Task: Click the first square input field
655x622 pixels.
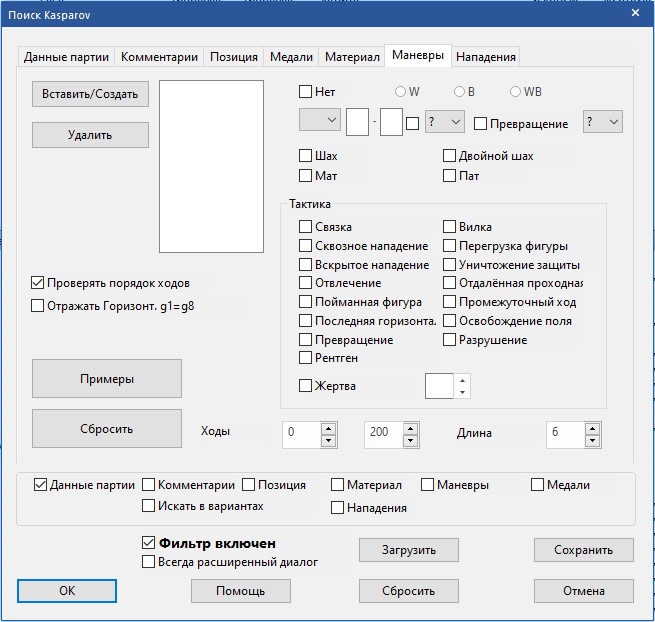Action: (x=357, y=123)
